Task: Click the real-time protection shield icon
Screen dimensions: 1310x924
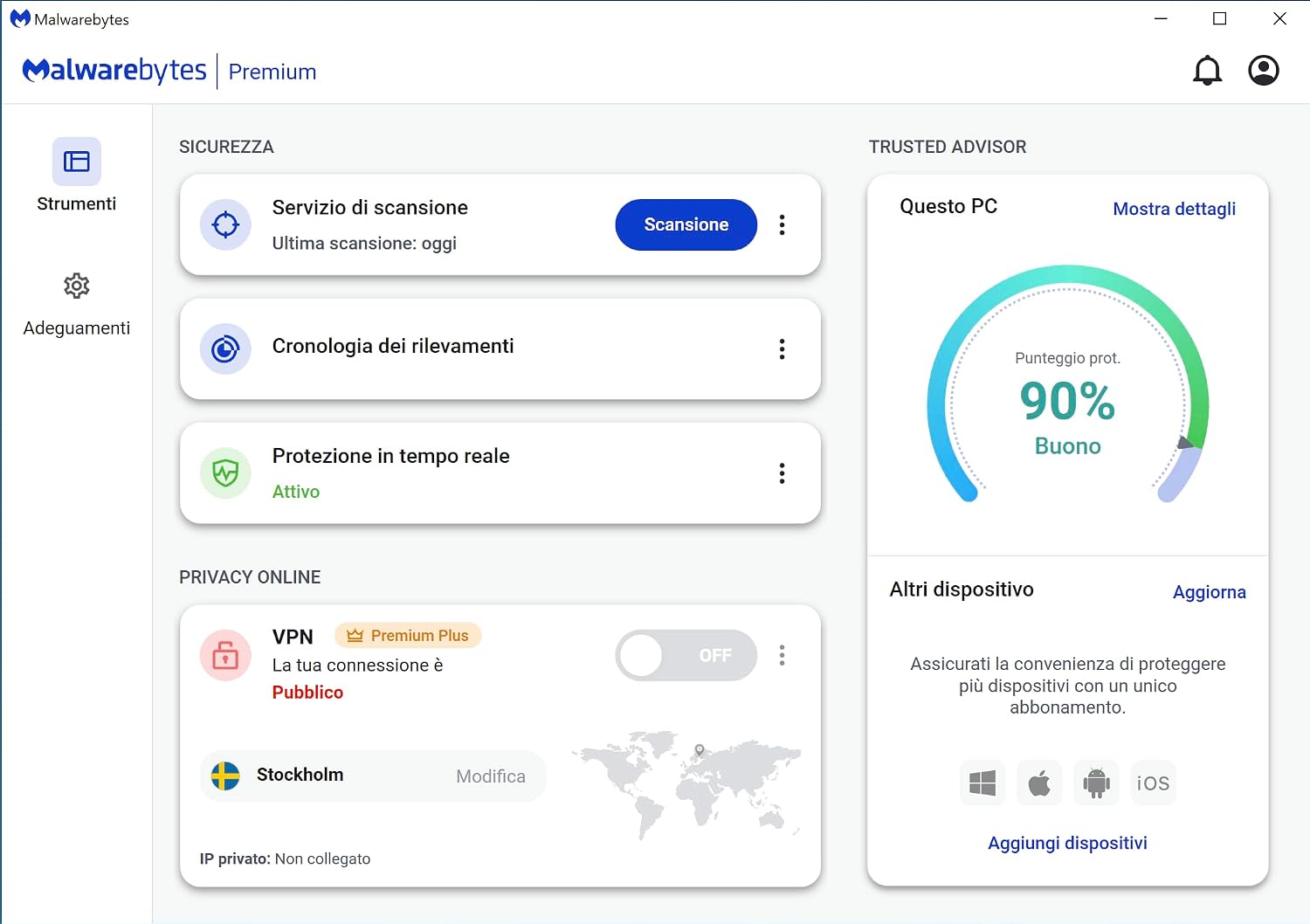Action: click(225, 473)
